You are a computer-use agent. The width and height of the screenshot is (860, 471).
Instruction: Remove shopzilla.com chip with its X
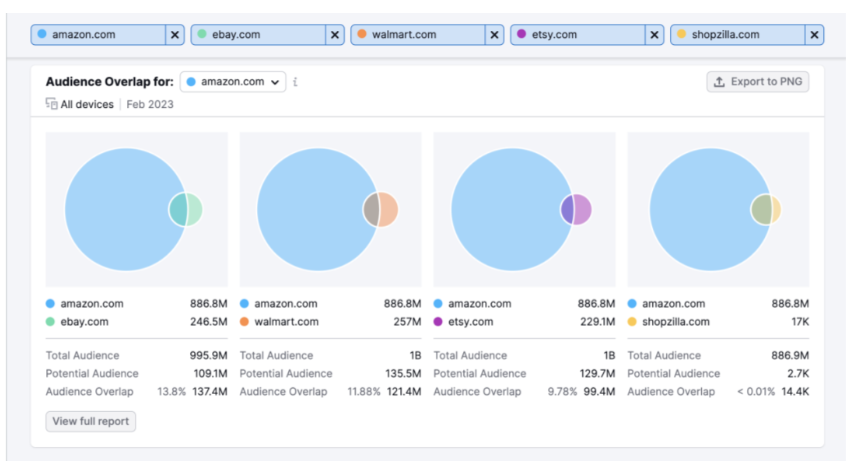point(814,35)
